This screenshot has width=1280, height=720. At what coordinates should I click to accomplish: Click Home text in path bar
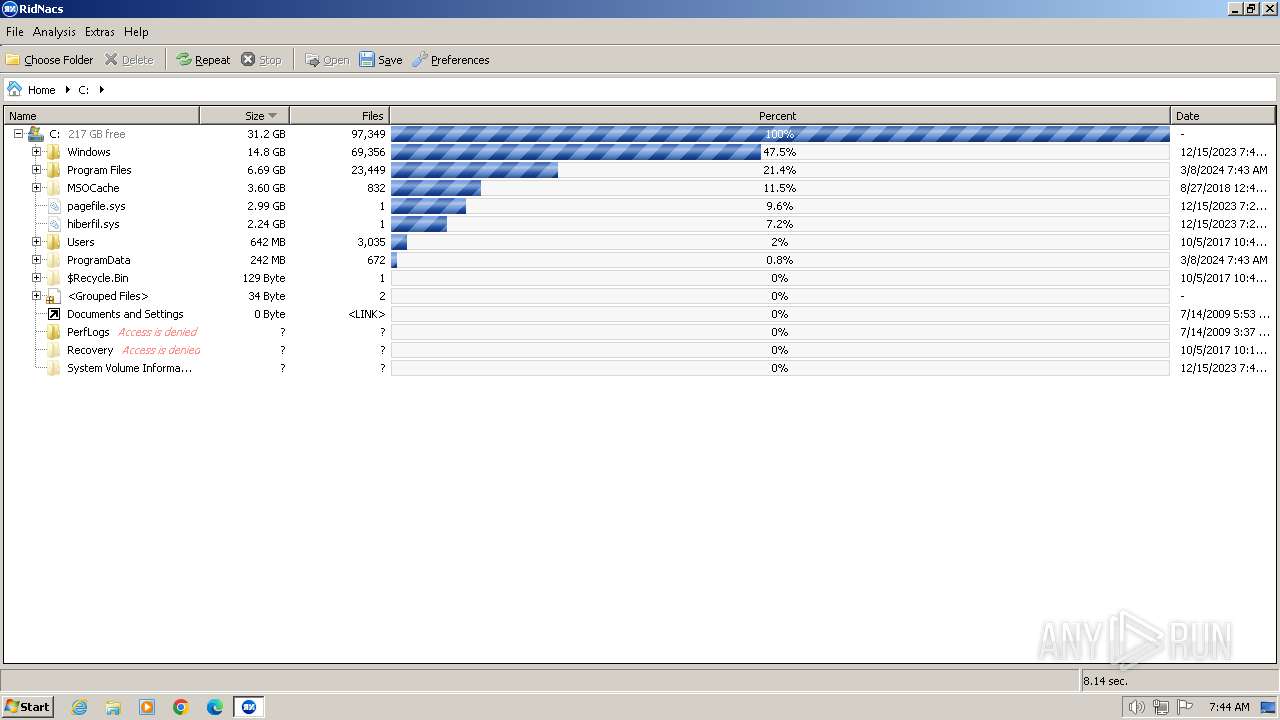[x=41, y=90]
